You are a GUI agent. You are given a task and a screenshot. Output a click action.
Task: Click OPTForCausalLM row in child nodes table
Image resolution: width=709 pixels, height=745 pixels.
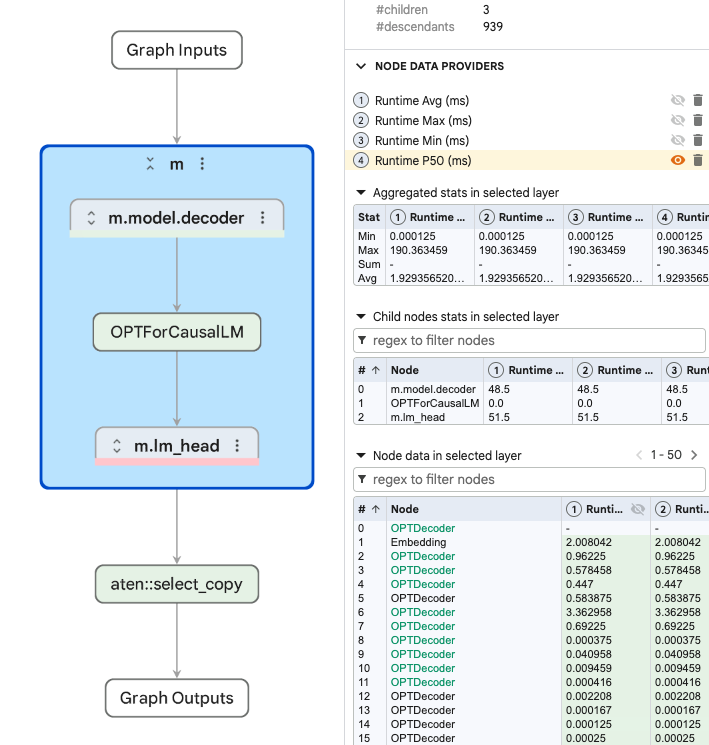(531, 403)
